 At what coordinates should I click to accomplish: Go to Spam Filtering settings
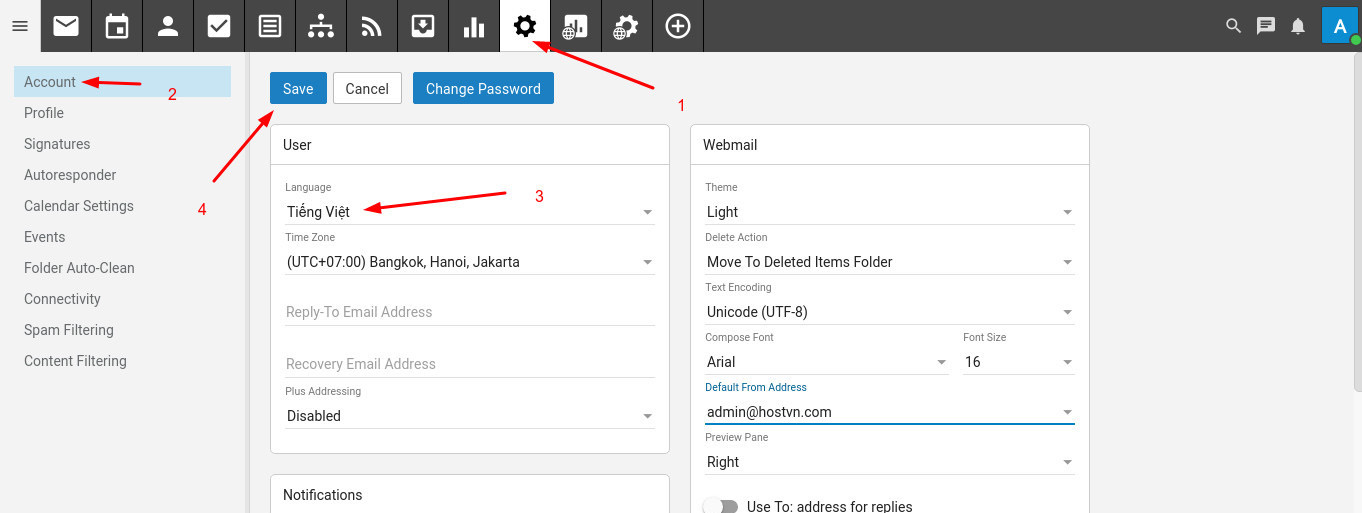[69, 330]
